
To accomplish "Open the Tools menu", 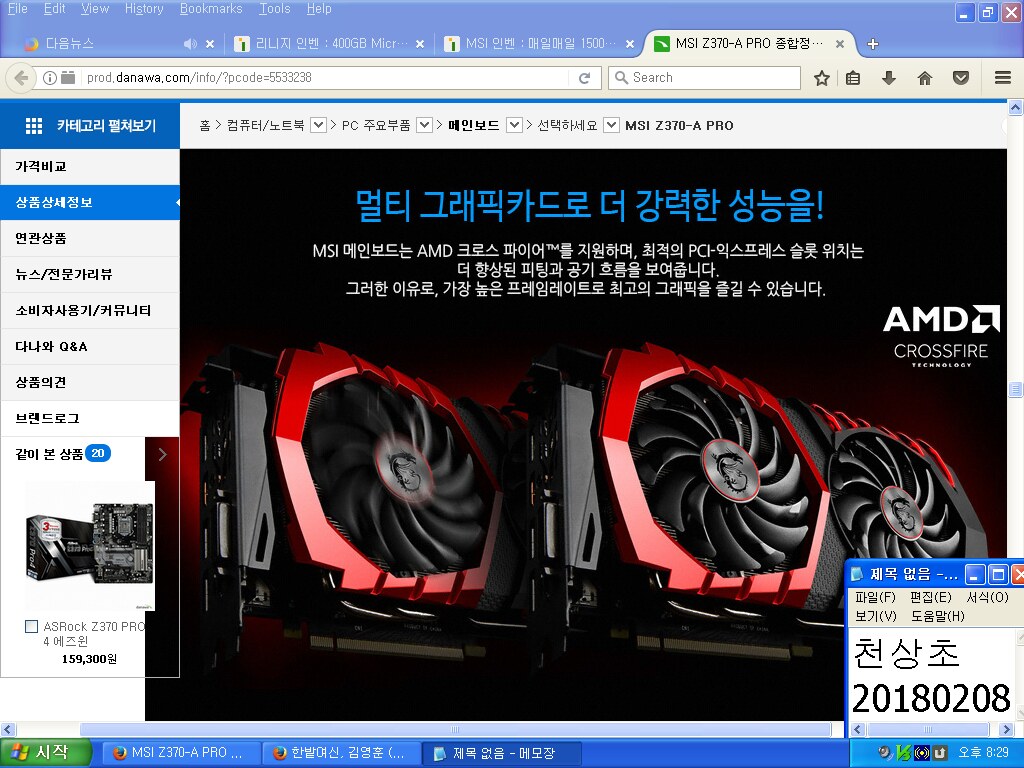I will 274,8.
